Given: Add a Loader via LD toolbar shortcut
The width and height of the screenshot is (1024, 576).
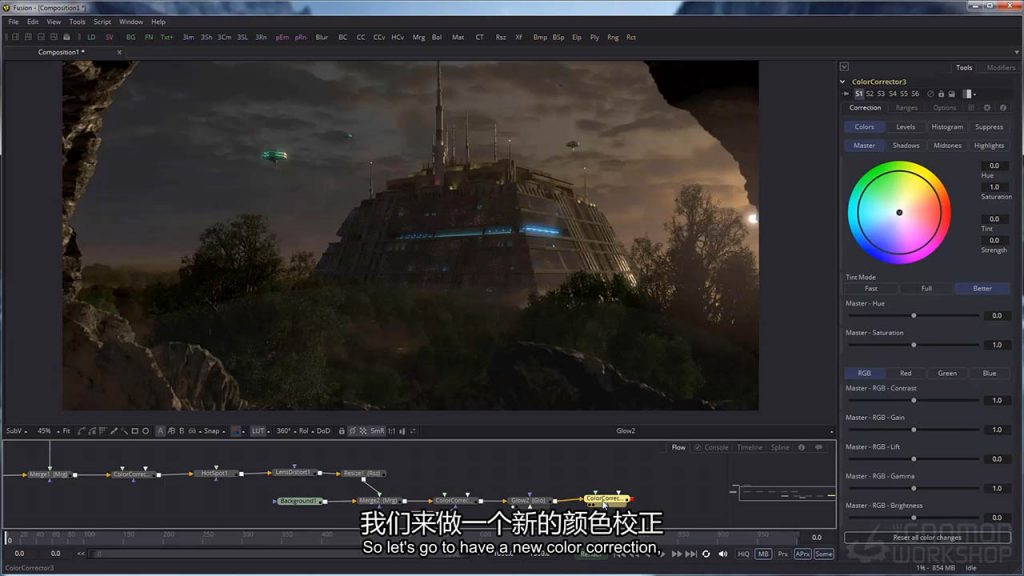Looking at the screenshot, I should click(x=91, y=37).
